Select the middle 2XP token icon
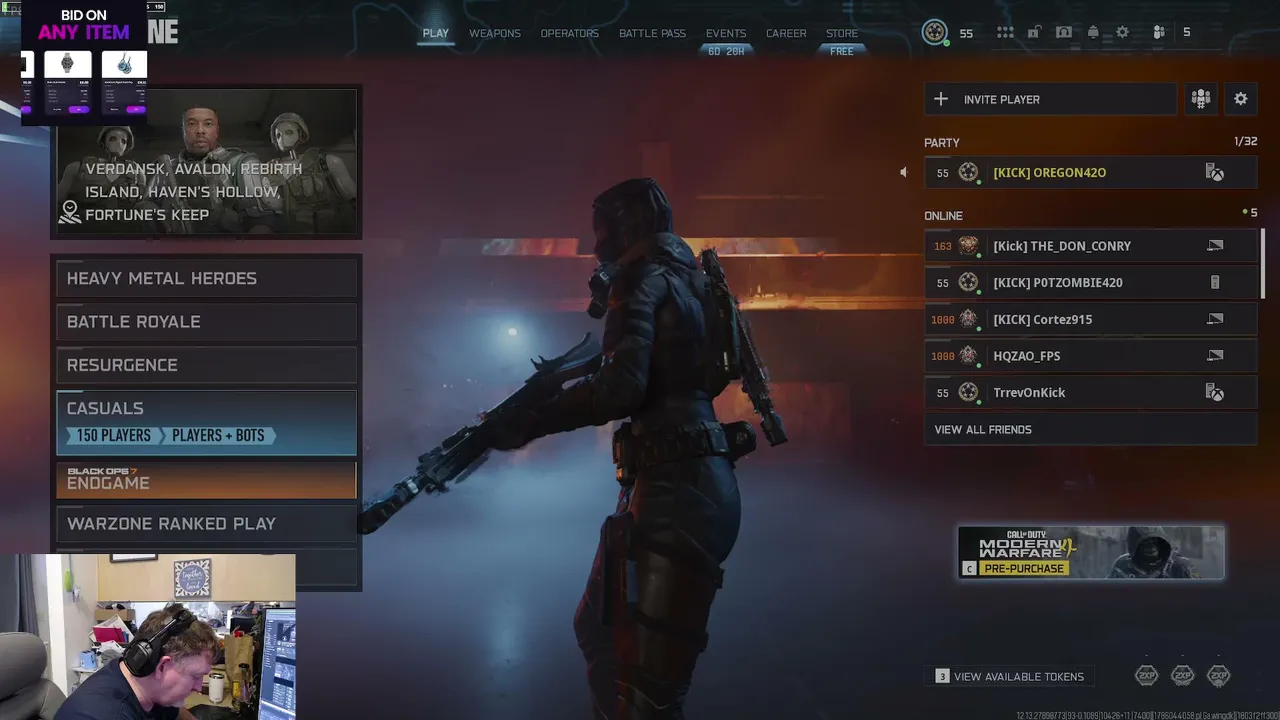Image resolution: width=1280 pixels, height=720 pixels. coord(1183,676)
